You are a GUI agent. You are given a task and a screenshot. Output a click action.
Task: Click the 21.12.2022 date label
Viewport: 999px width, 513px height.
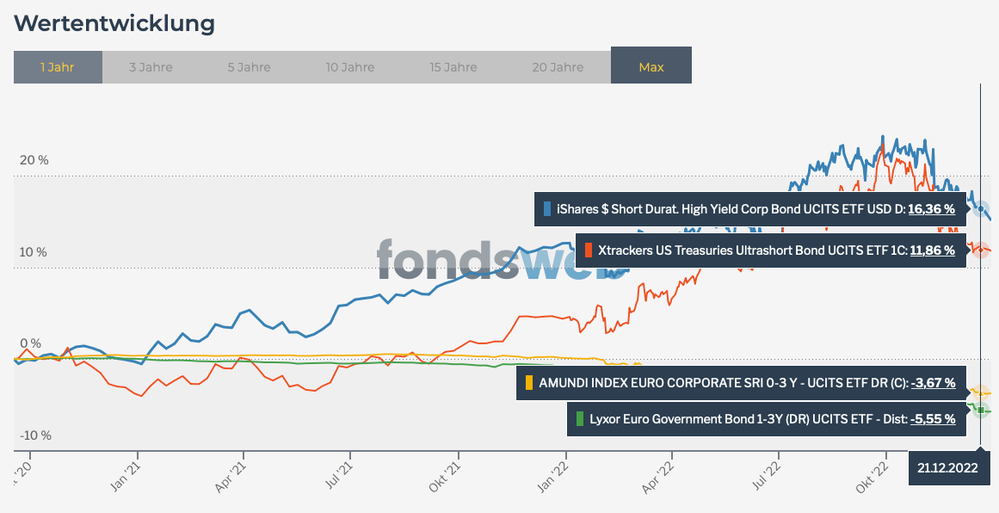(x=947, y=468)
